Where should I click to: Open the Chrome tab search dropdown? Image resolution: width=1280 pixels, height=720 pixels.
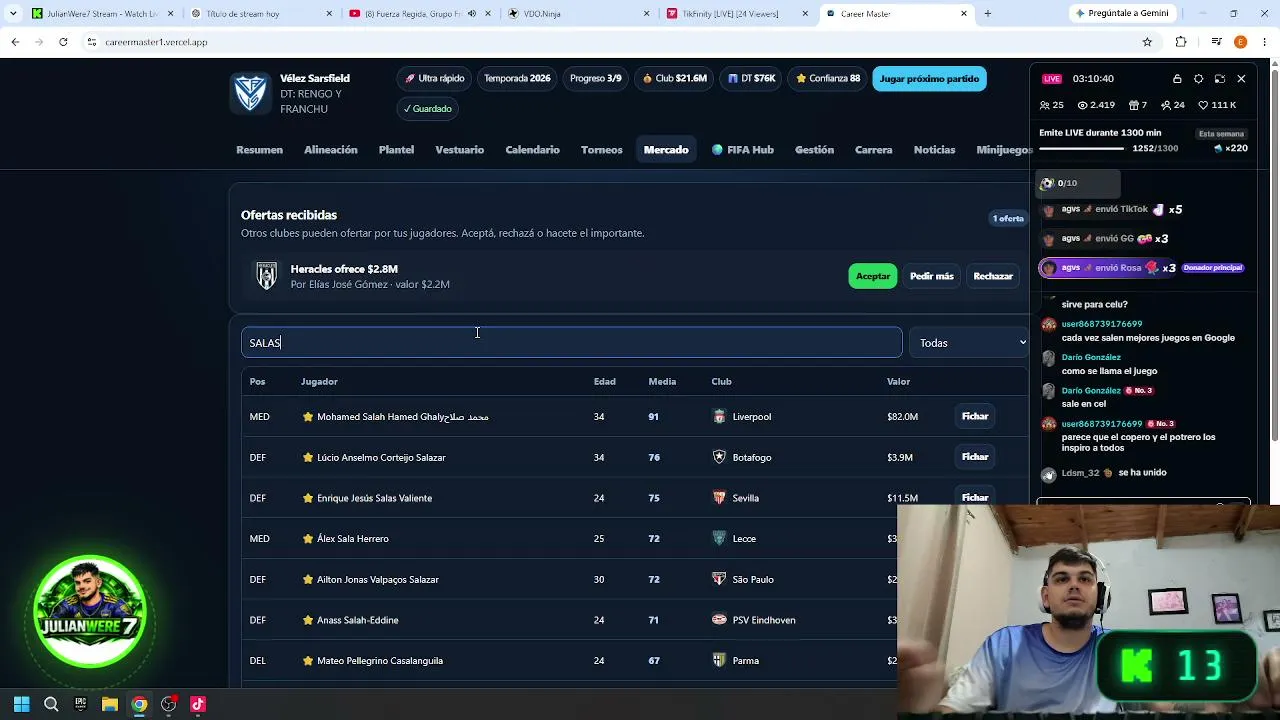coord(13,14)
